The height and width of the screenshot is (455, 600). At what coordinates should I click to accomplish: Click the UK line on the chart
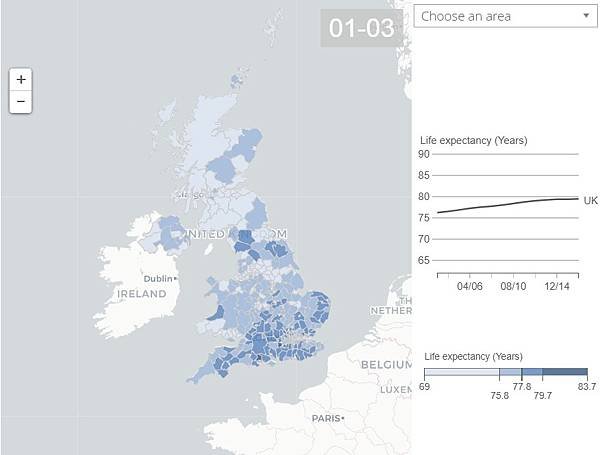click(508, 205)
